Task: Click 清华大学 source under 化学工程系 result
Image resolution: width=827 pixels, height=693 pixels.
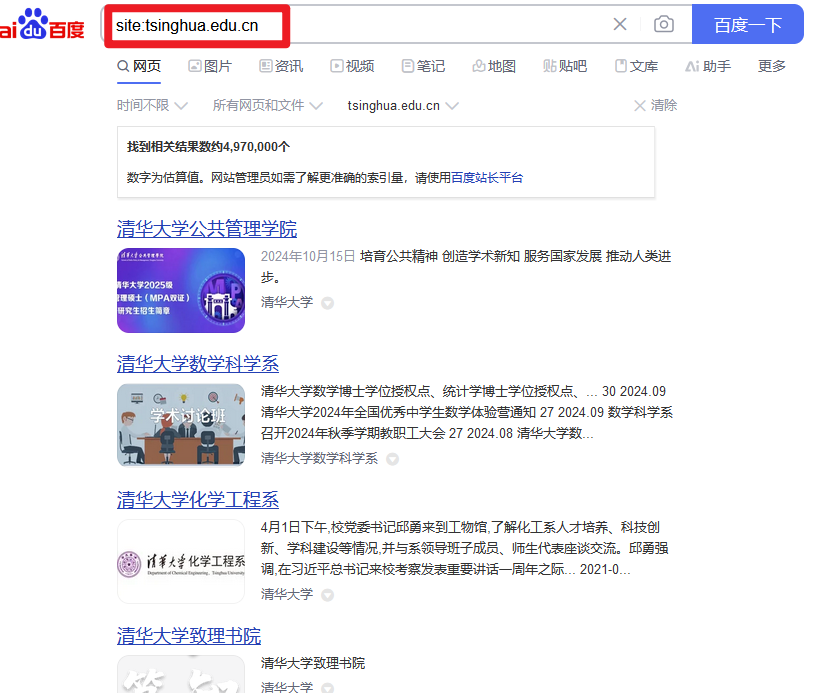Action: pos(287,594)
